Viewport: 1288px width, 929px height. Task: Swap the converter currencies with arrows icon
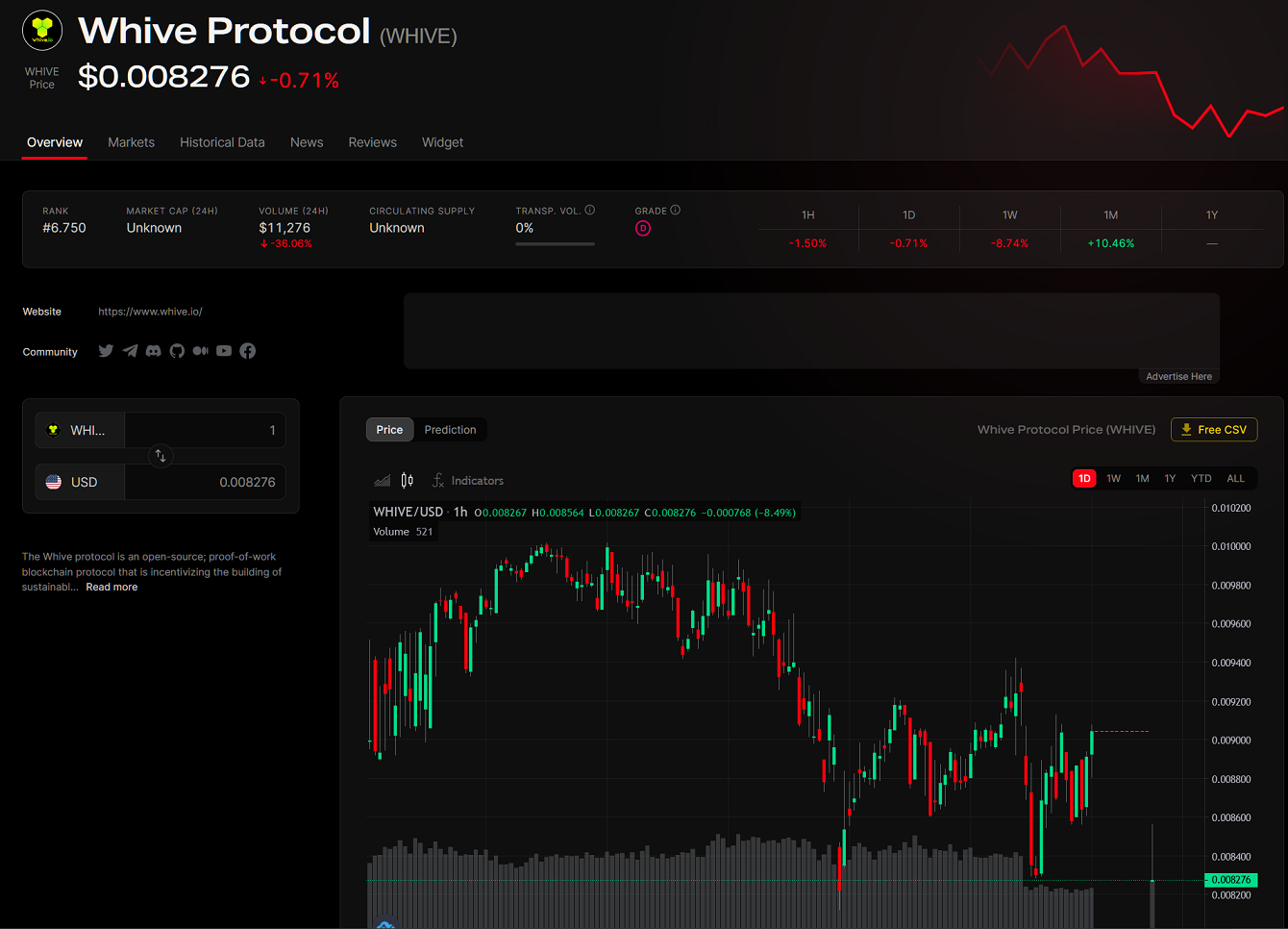[x=161, y=456]
